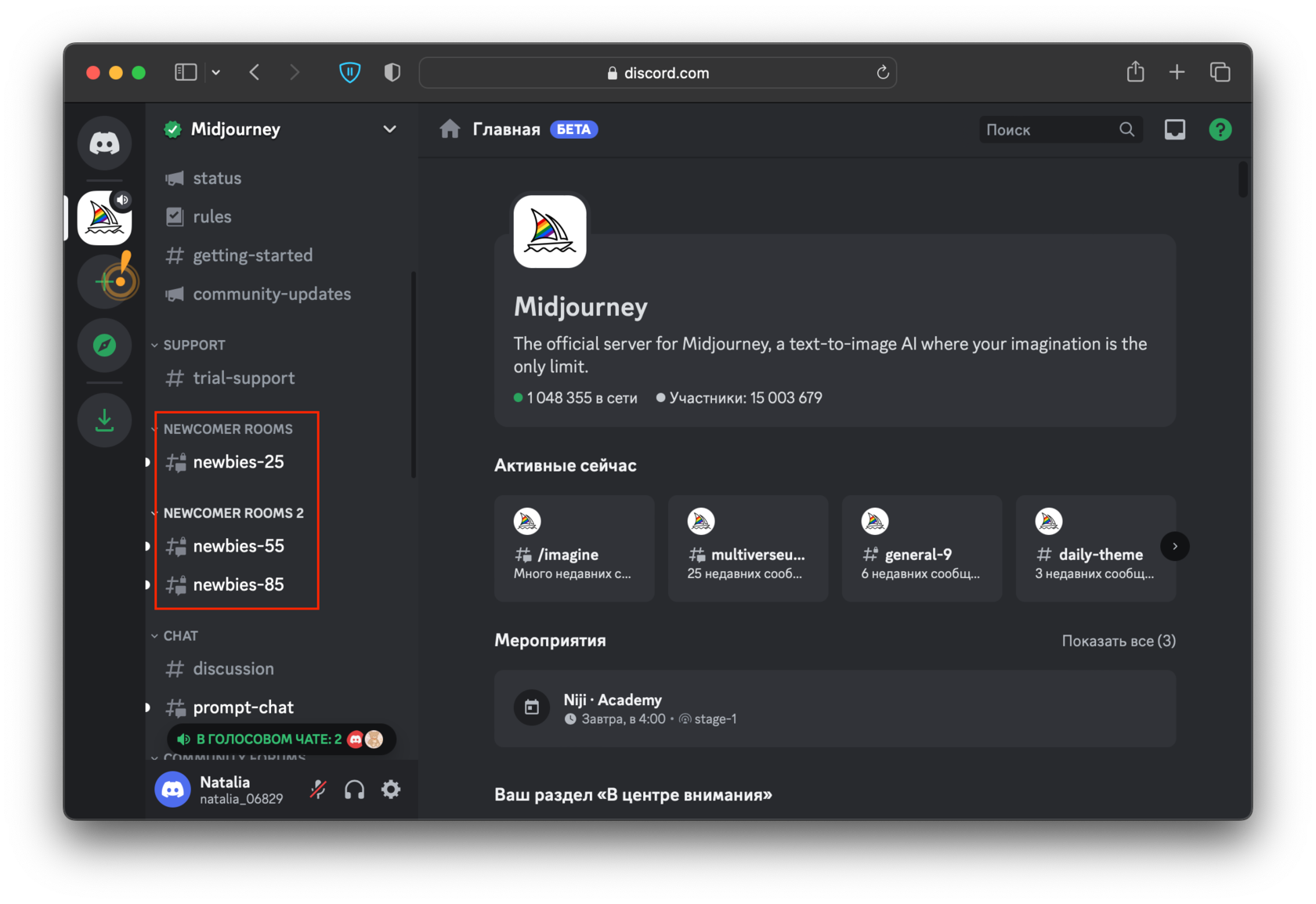Click the Download Apps arrow icon
Screen dimensions: 1316x904
[x=104, y=420]
